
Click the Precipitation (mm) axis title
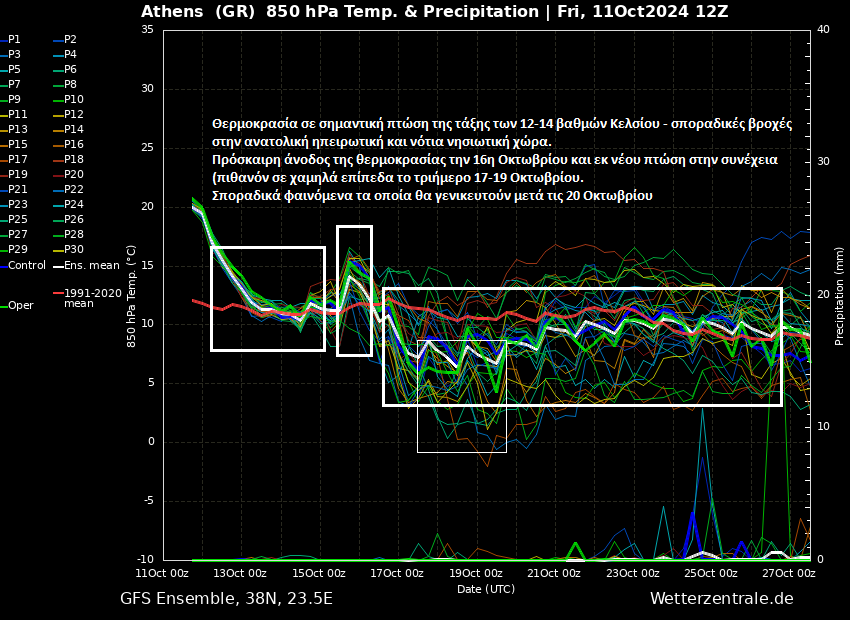coord(839,294)
